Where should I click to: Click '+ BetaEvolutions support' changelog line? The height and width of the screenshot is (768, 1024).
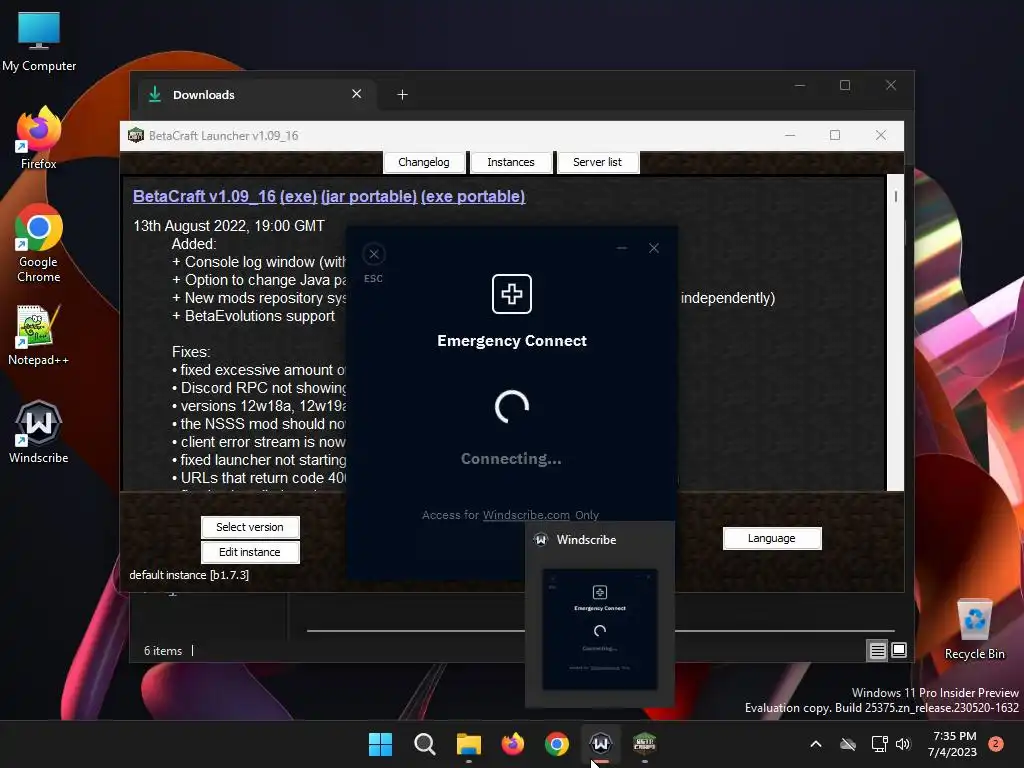253,316
